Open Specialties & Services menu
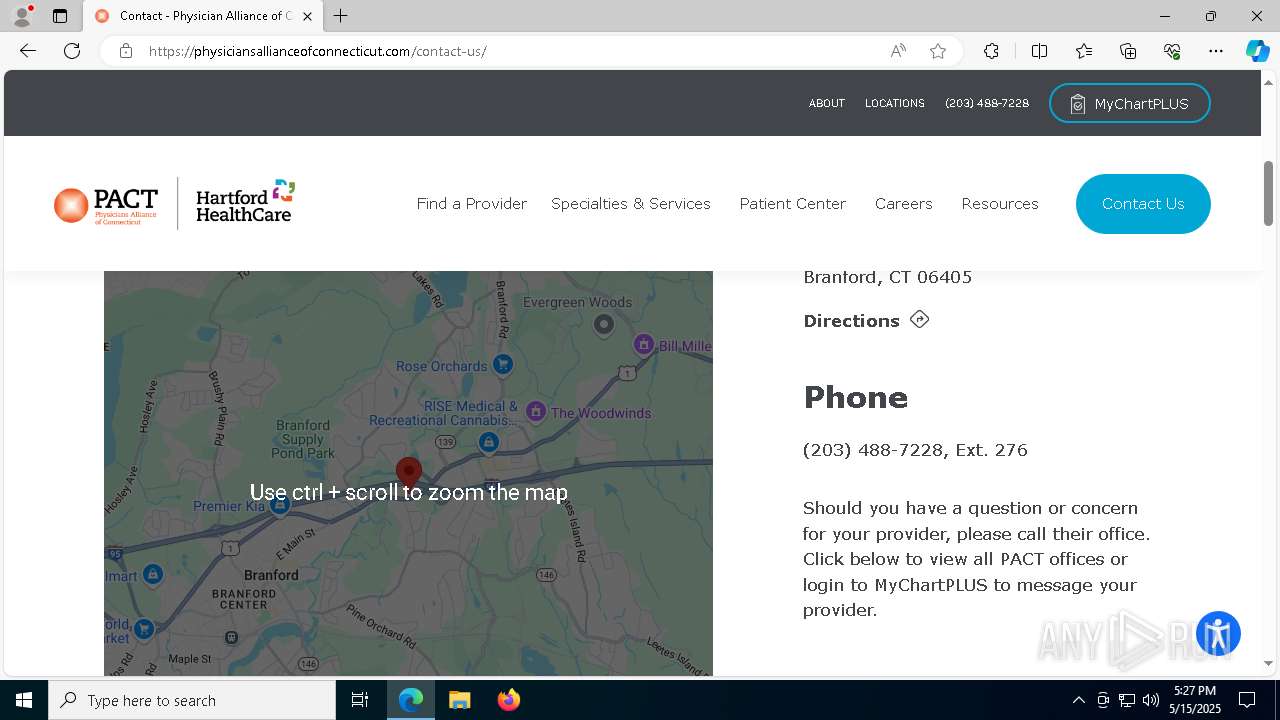Viewport: 1280px width, 720px height. pos(631,203)
